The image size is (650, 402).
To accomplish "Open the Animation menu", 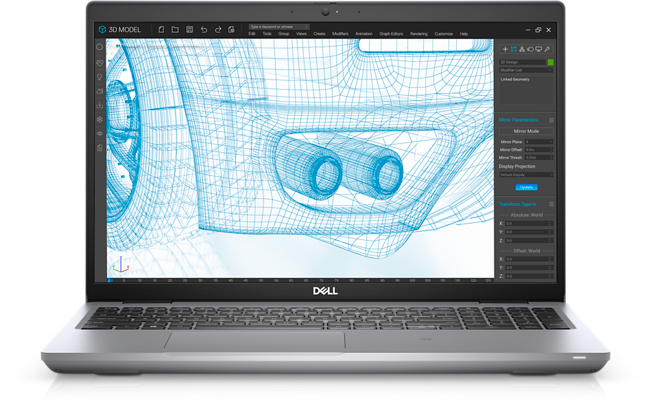I will tap(364, 34).
